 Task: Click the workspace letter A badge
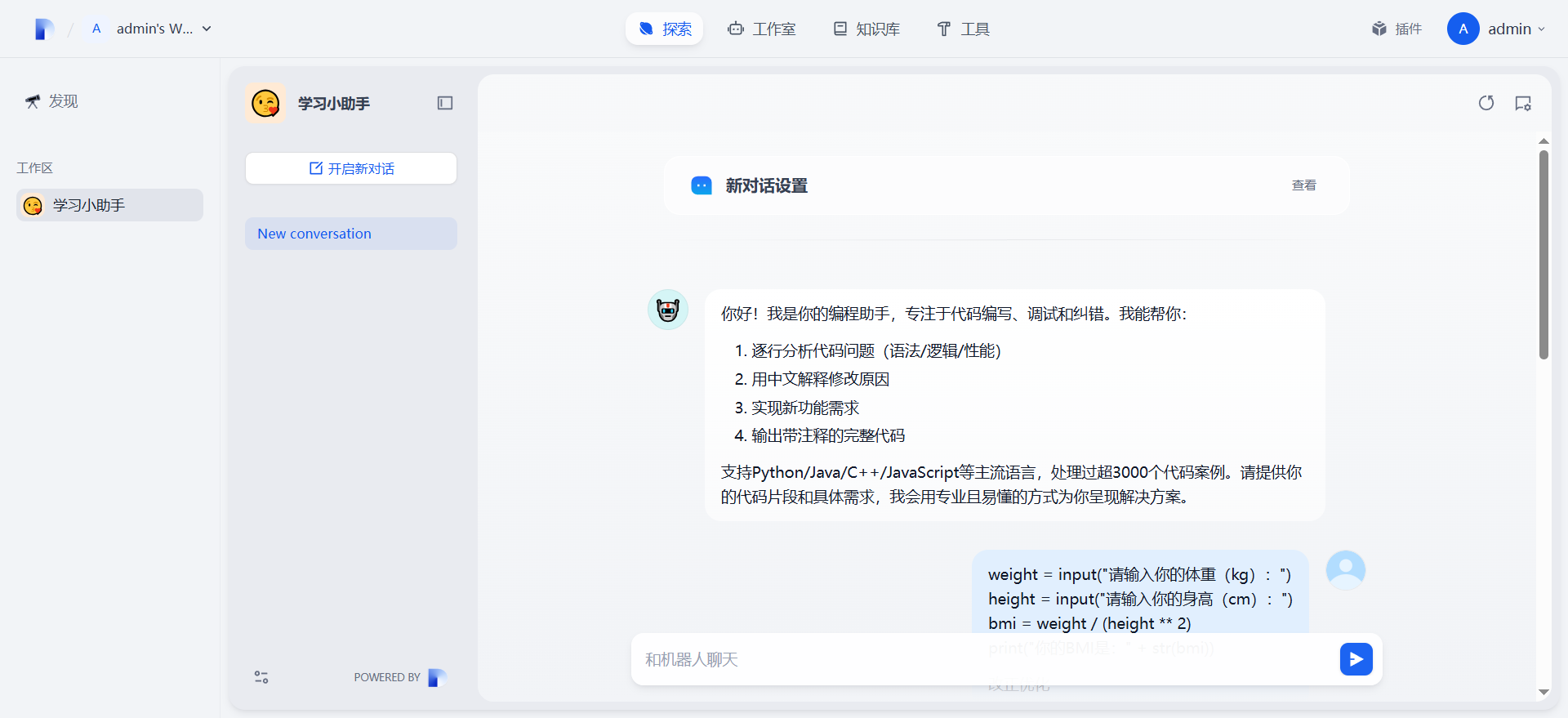(96, 29)
